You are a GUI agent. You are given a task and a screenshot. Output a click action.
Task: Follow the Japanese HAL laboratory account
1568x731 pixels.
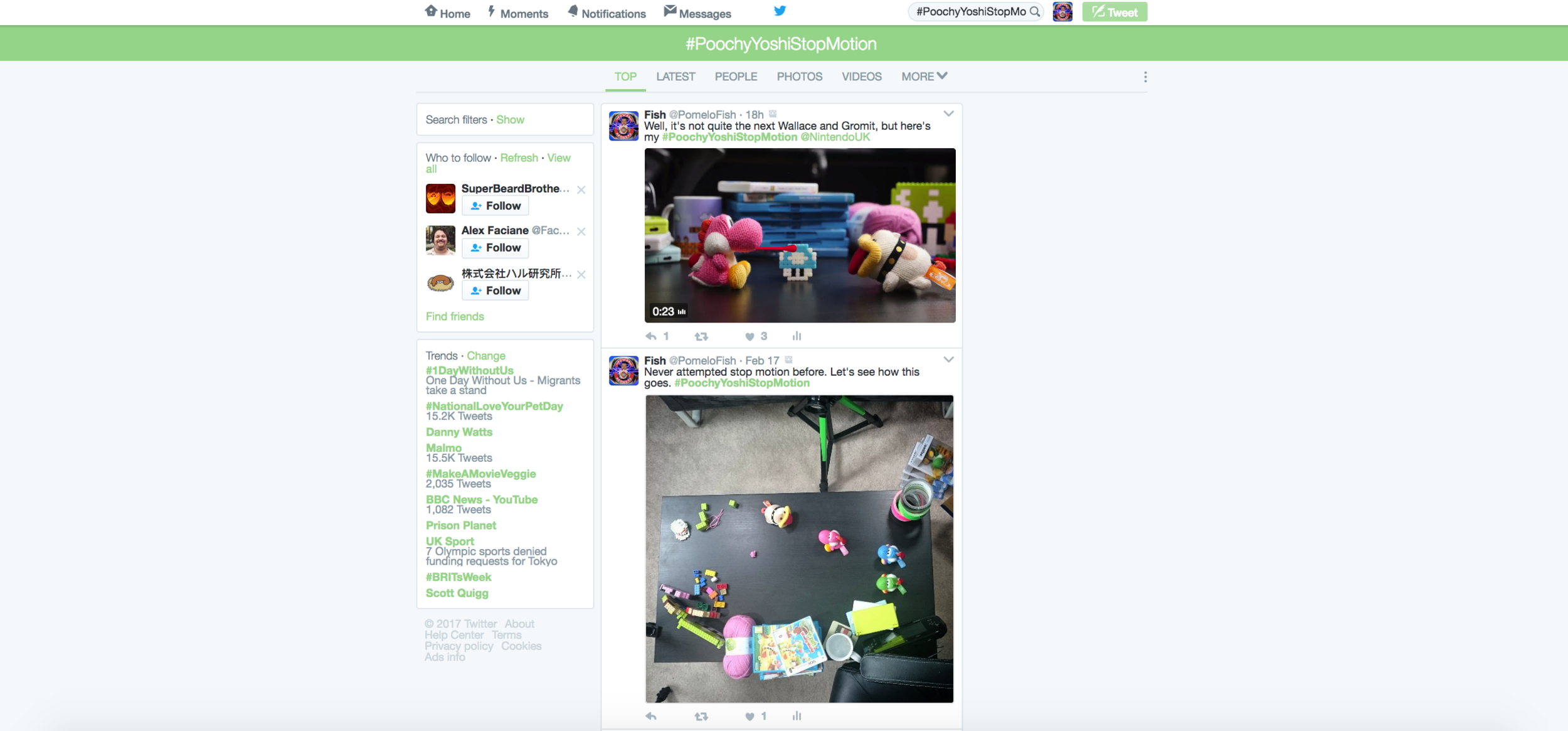495,291
